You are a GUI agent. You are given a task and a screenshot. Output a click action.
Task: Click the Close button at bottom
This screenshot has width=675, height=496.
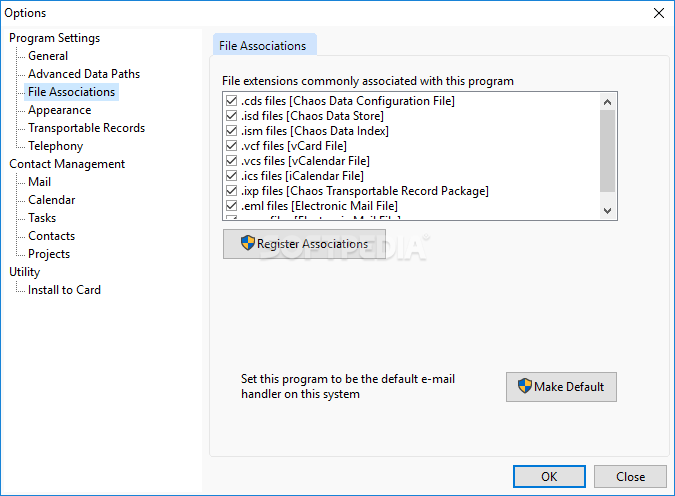(x=630, y=476)
